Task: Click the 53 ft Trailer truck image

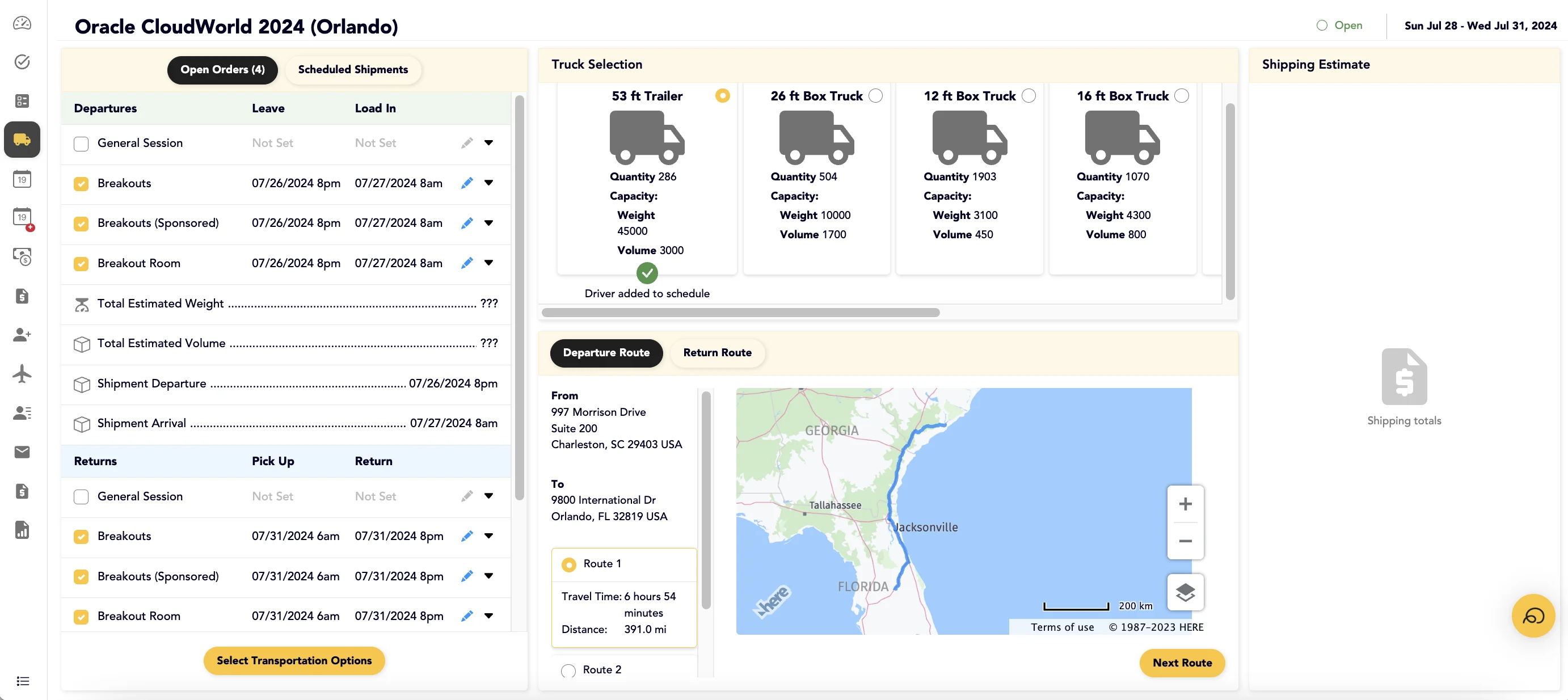Action: [x=647, y=138]
